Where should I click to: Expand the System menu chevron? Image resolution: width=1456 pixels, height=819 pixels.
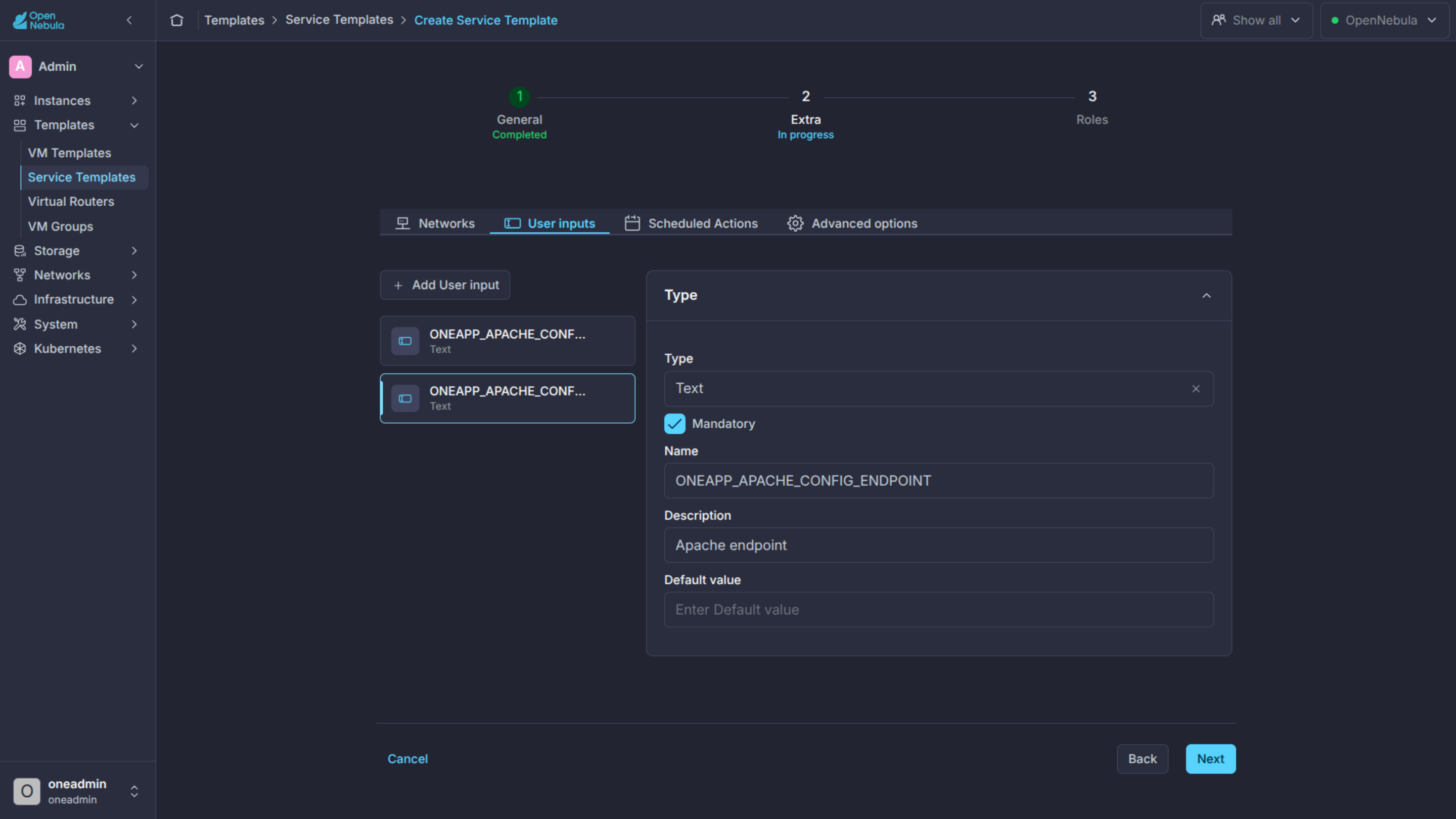click(x=134, y=325)
